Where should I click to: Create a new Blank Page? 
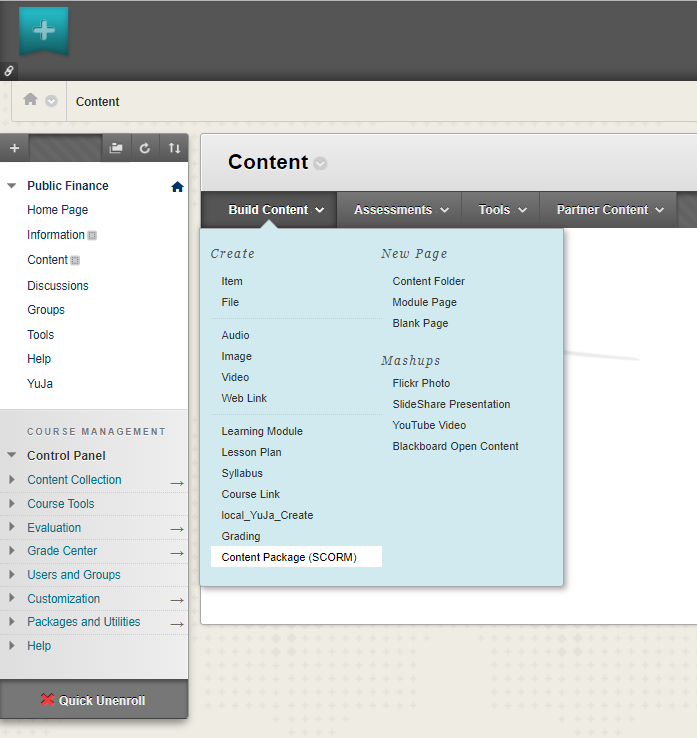coord(420,323)
